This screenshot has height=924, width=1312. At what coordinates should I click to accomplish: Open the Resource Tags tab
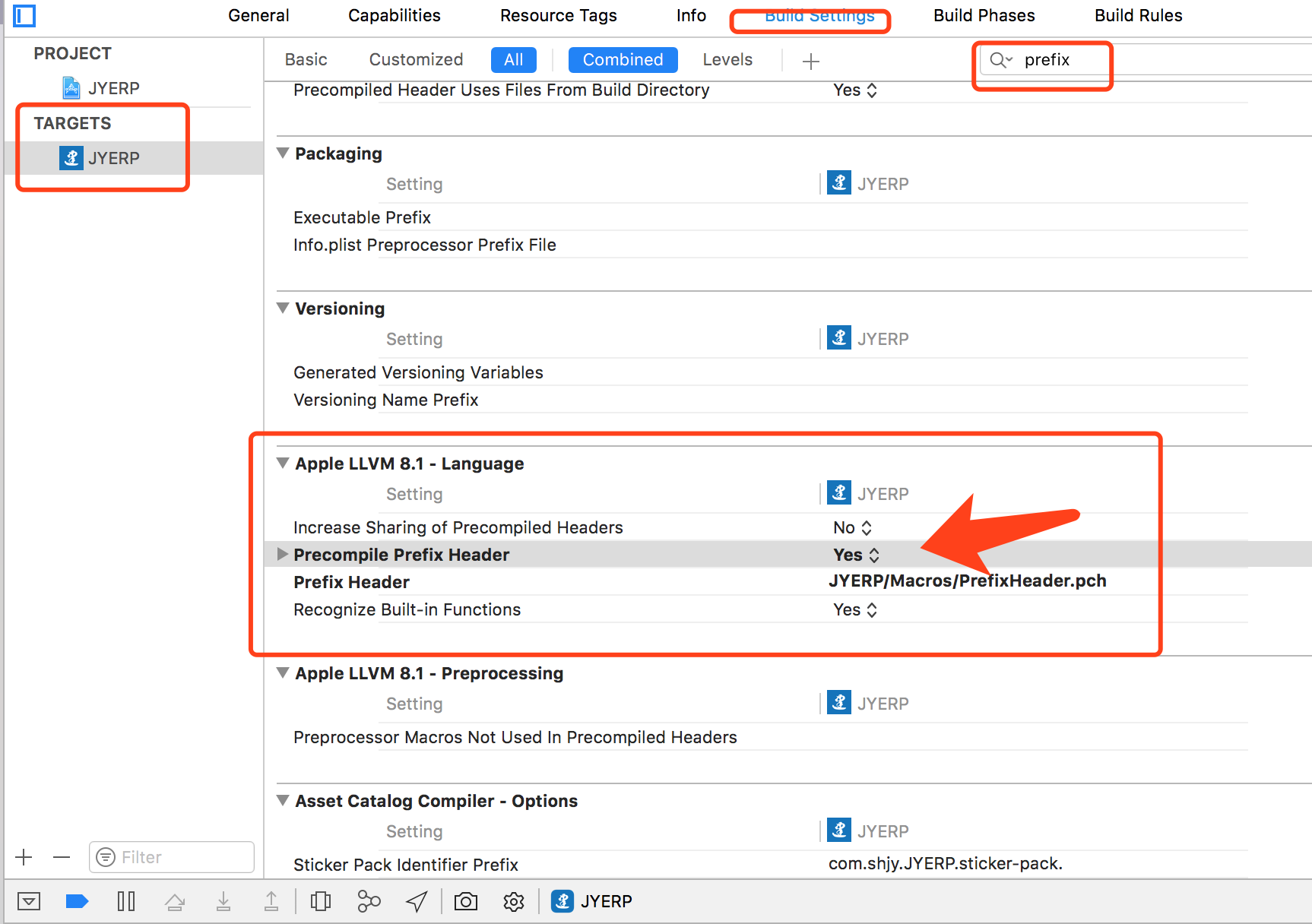(x=559, y=16)
